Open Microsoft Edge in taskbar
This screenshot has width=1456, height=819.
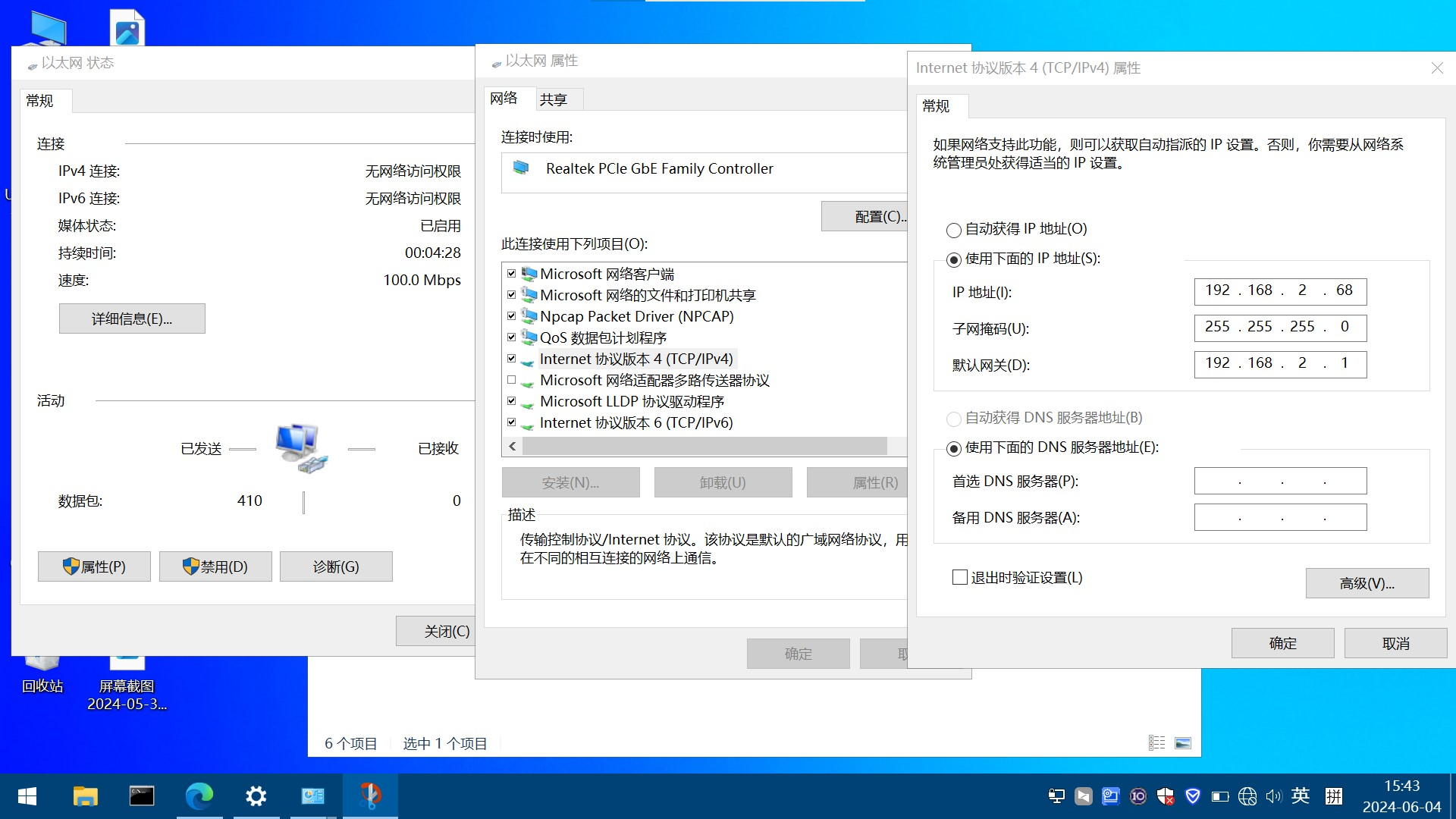[199, 796]
